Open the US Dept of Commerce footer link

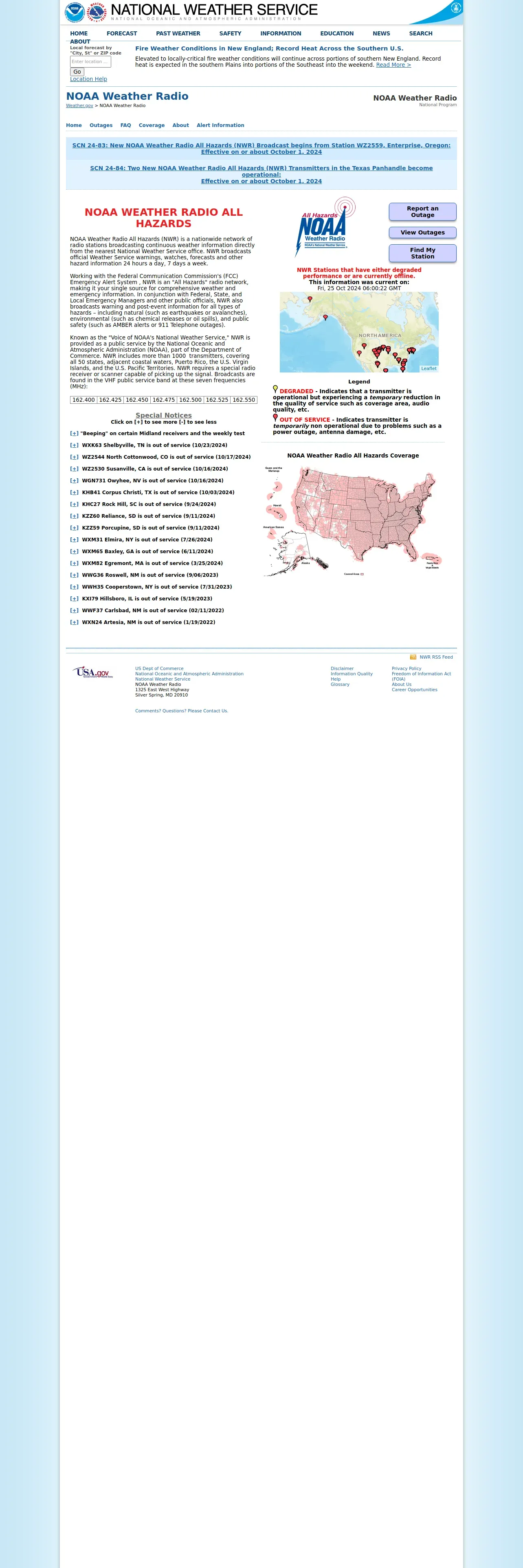pyautogui.click(x=159, y=669)
